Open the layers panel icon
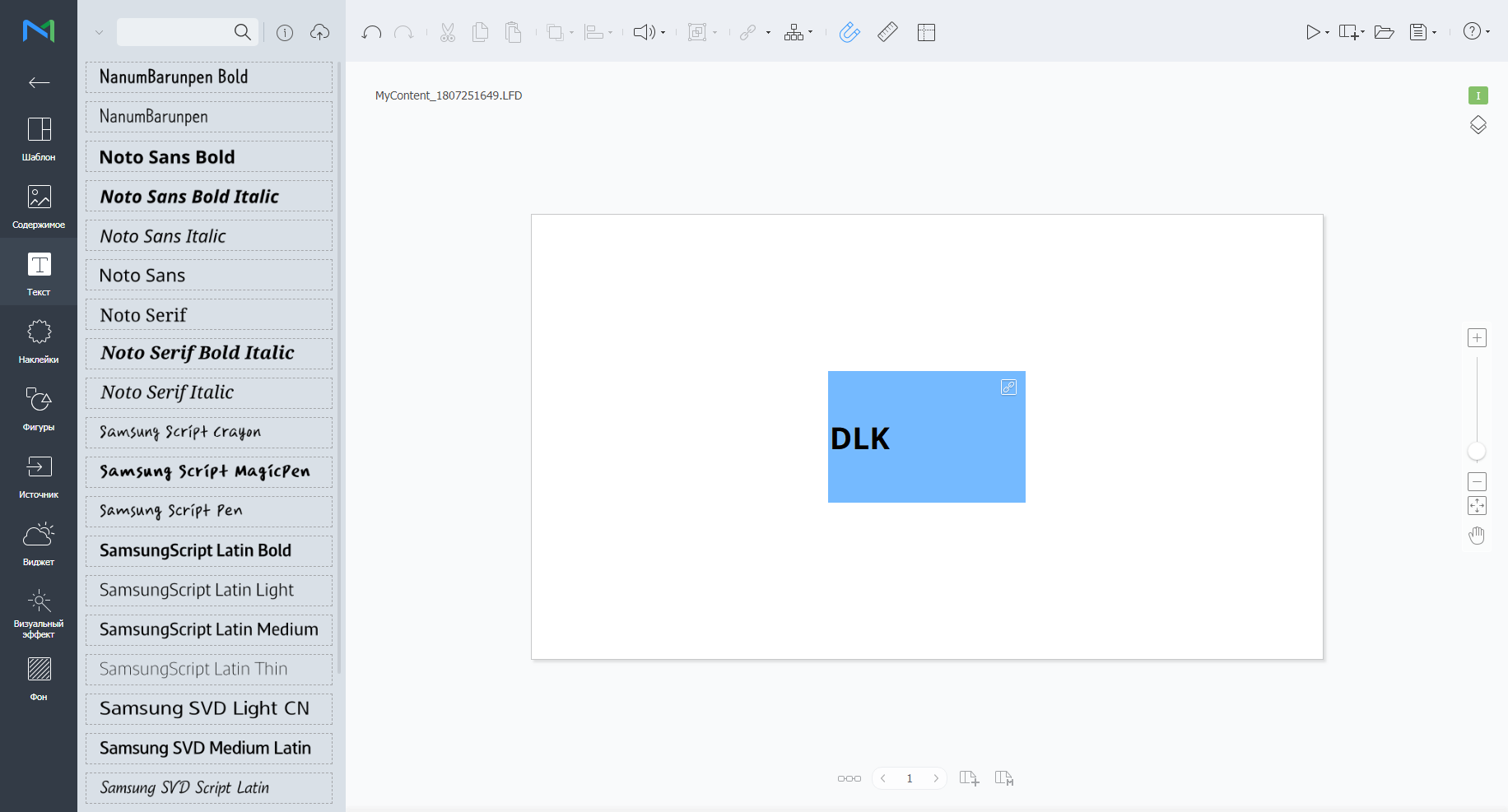 [x=1478, y=125]
